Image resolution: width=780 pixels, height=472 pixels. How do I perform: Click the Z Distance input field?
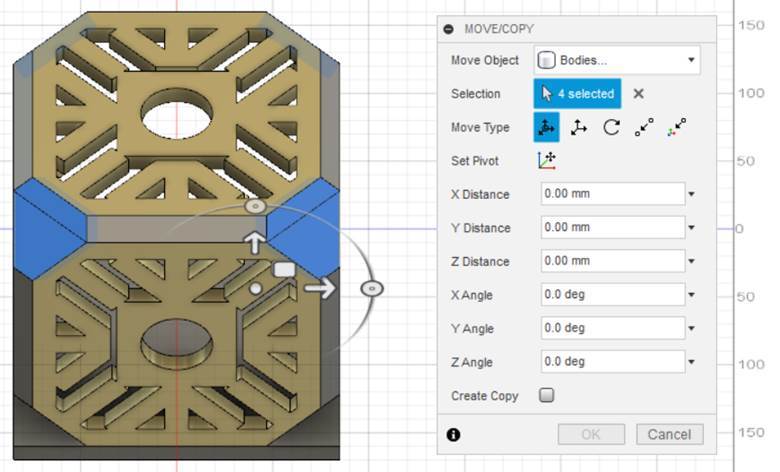[613, 261]
